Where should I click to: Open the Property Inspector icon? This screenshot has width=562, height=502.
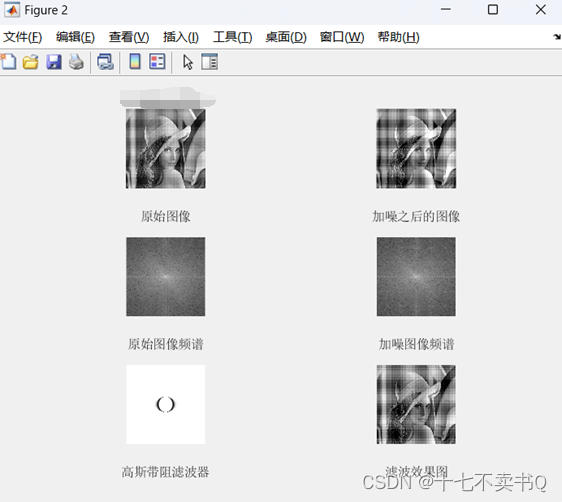pos(209,62)
